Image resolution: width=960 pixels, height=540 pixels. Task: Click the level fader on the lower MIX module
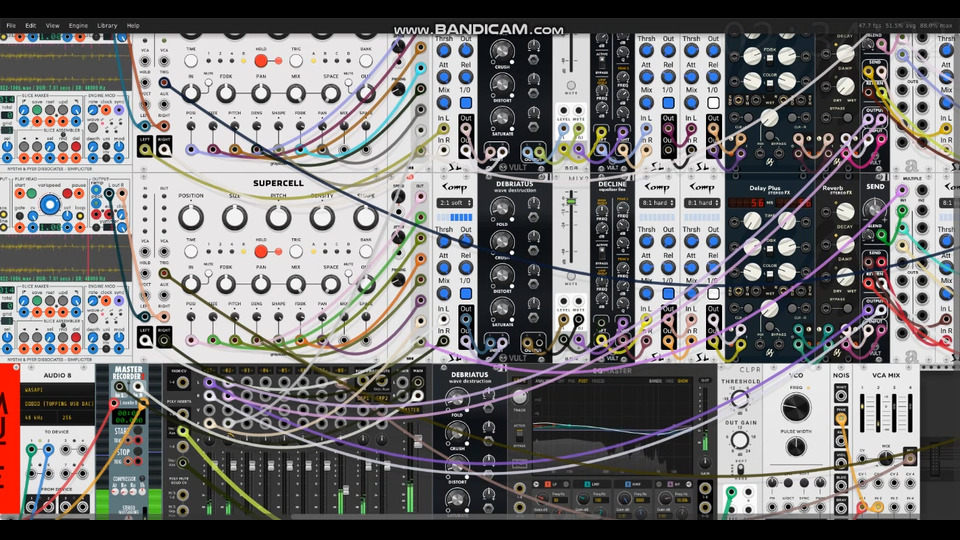coord(571,201)
